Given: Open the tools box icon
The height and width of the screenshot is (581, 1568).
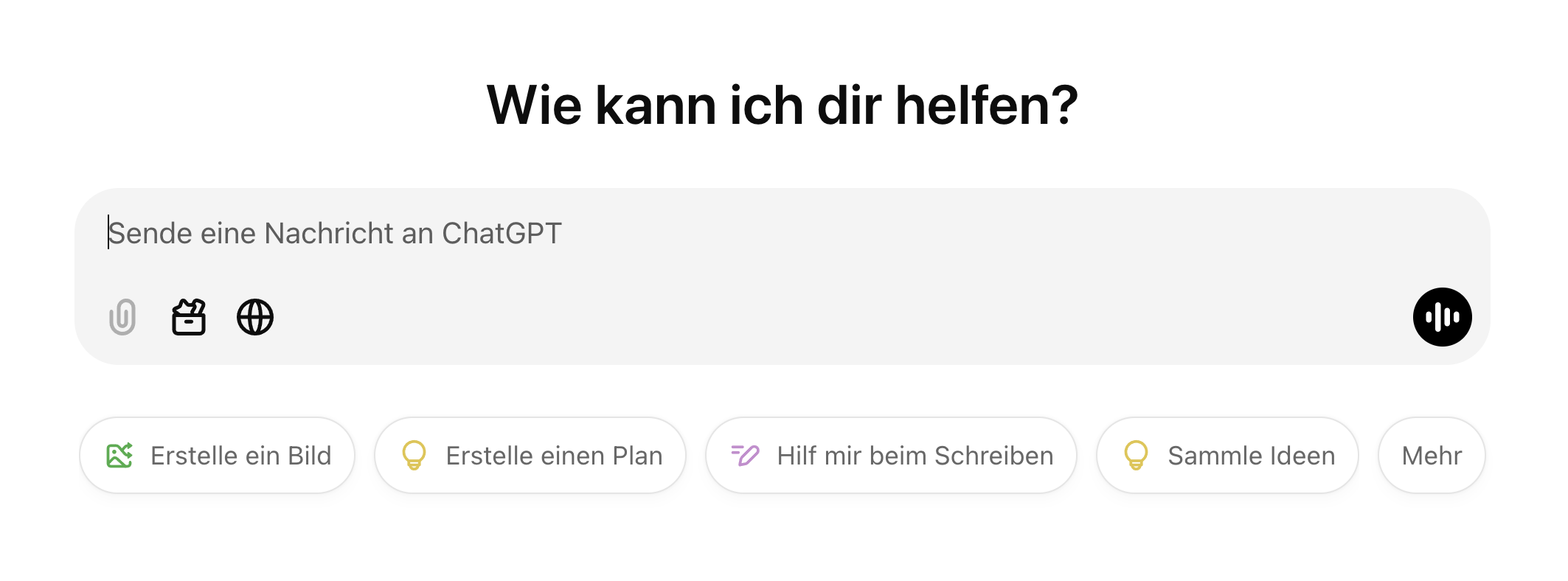Looking at the screenshot, I should pos(189,317).
